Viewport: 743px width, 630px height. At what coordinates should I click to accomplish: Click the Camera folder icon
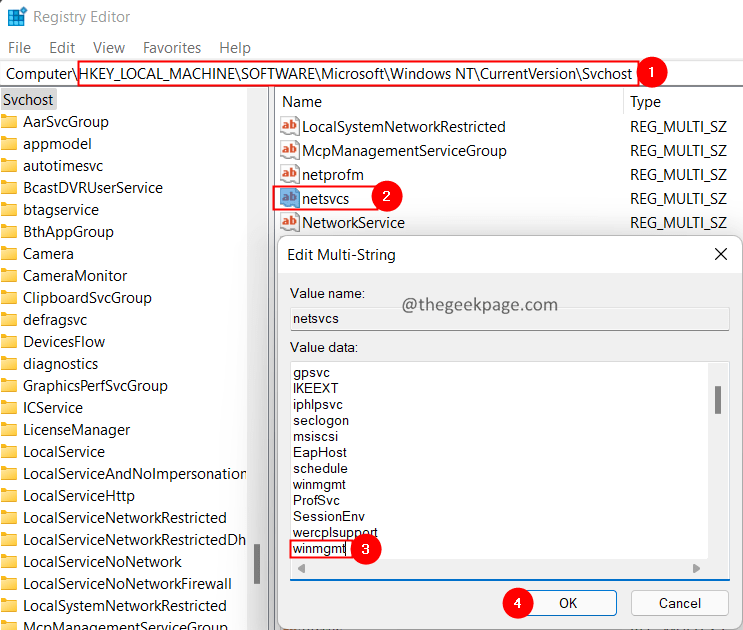[9, 254]
